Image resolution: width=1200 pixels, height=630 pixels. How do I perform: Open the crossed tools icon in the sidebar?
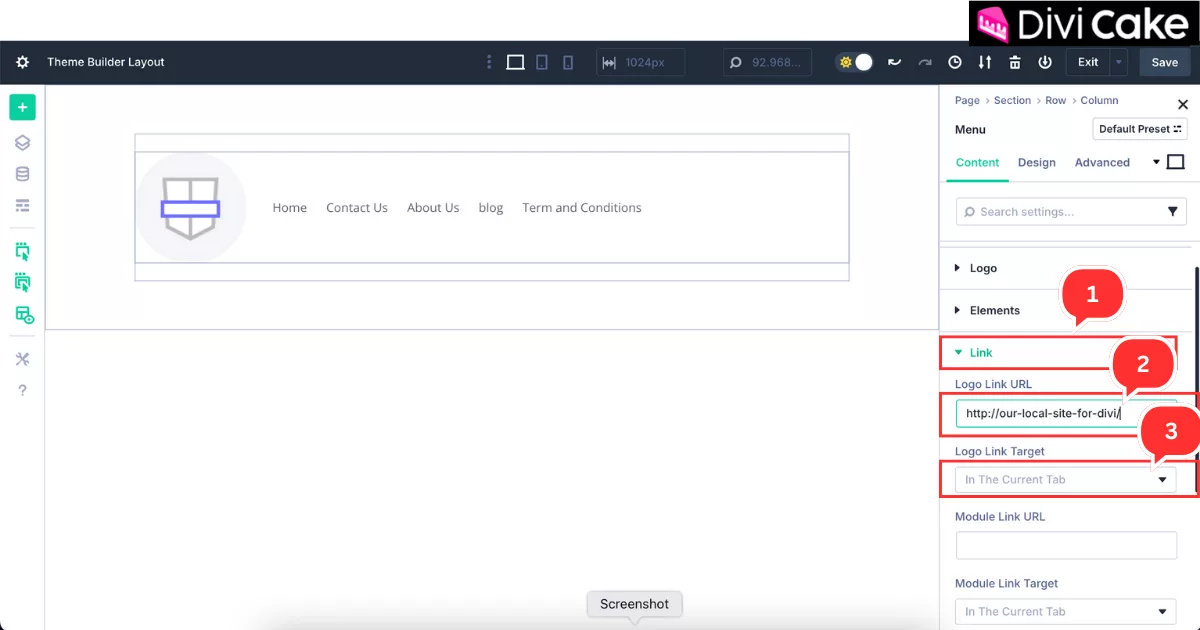[22, 359]
